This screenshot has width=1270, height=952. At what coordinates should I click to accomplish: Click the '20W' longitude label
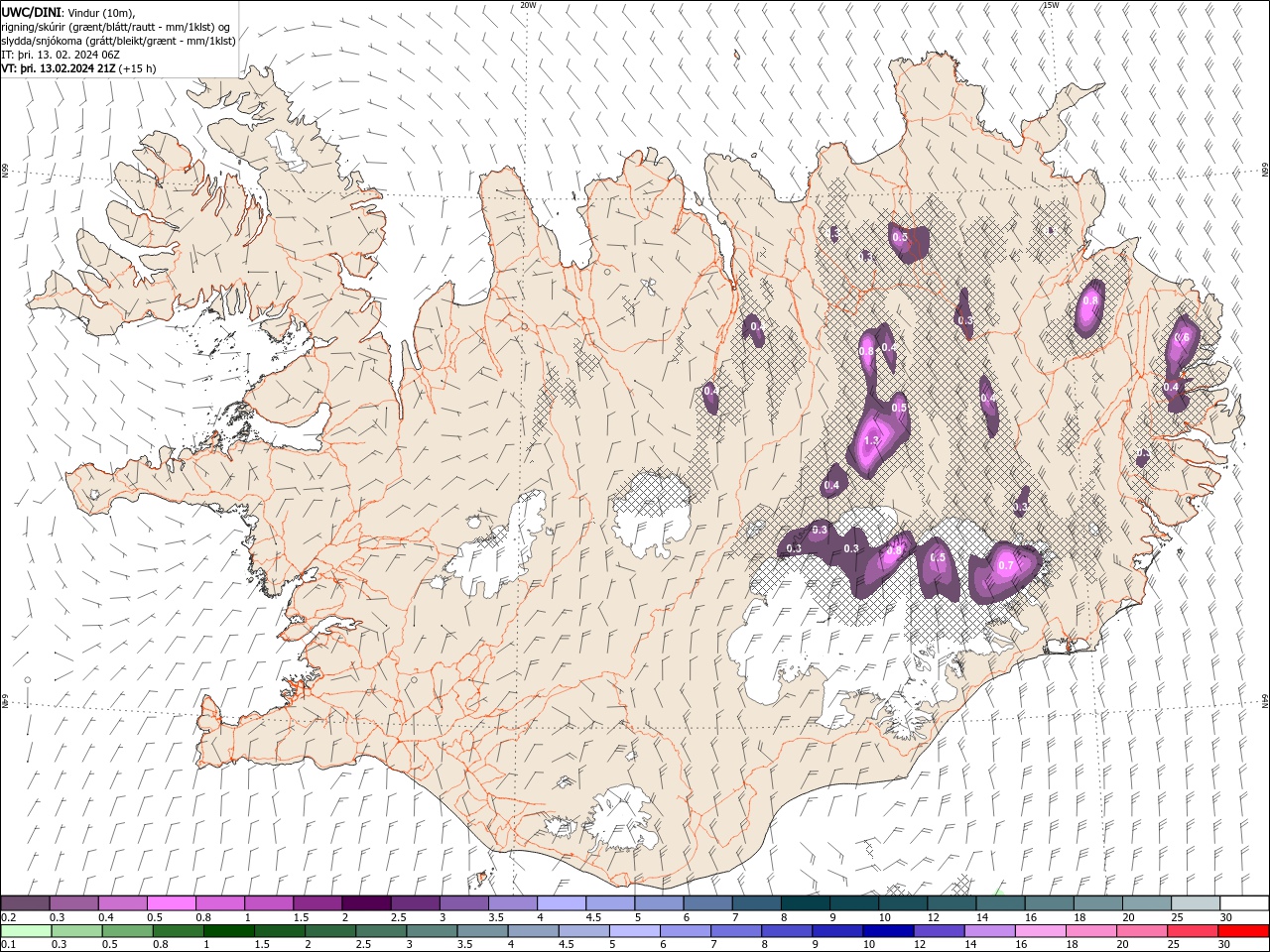[529, 5]
